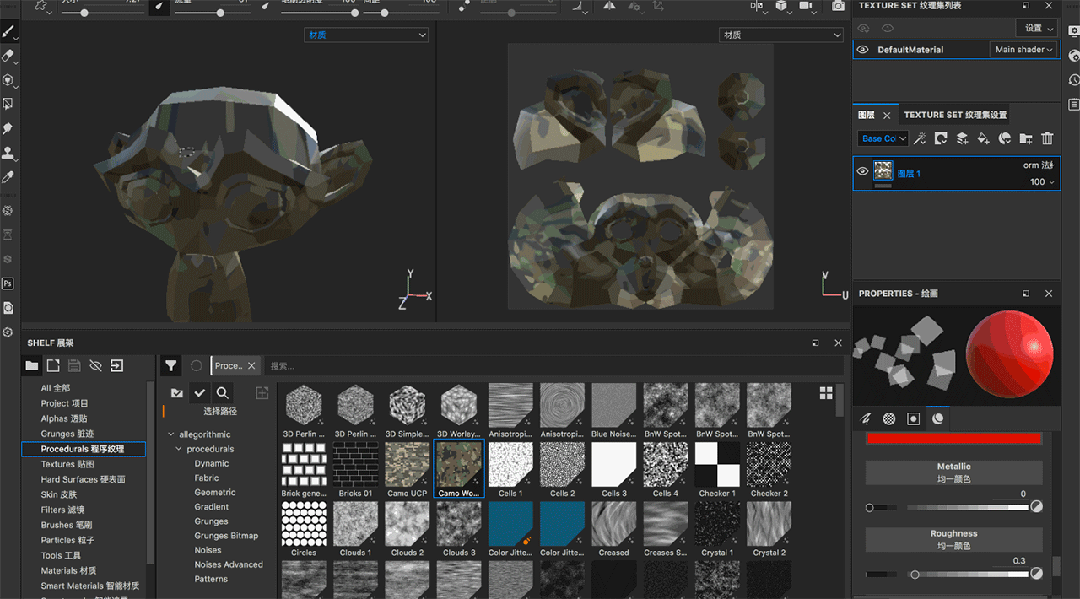Open Shader settings from right dock
Image resolution: width=1080 pixels, height=599 pixels.
coord(1073,56)
